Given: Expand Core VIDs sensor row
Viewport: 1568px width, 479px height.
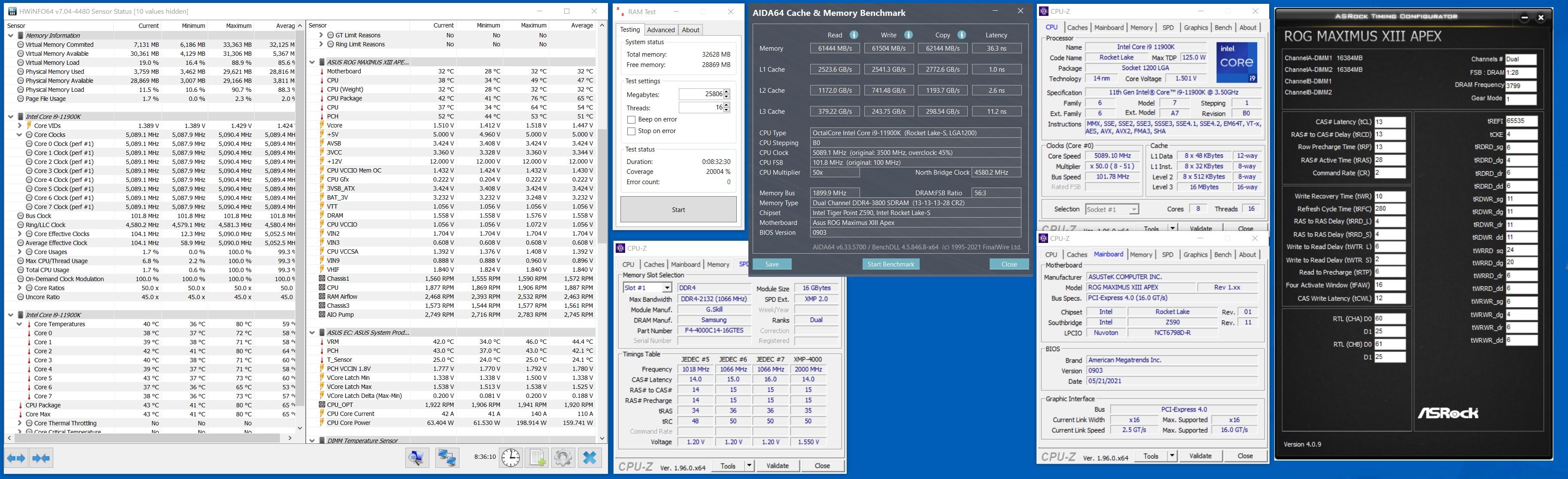Looking at the screenshot, I should (19, 125).
